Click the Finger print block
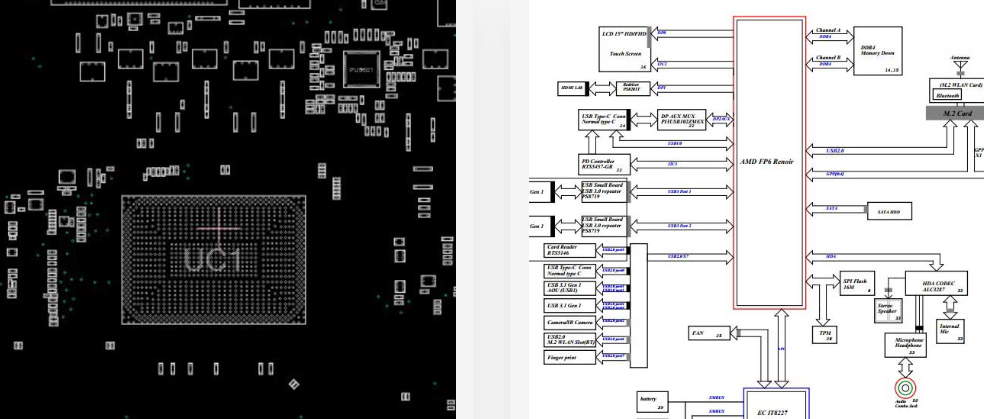 [x=569, y=358]
